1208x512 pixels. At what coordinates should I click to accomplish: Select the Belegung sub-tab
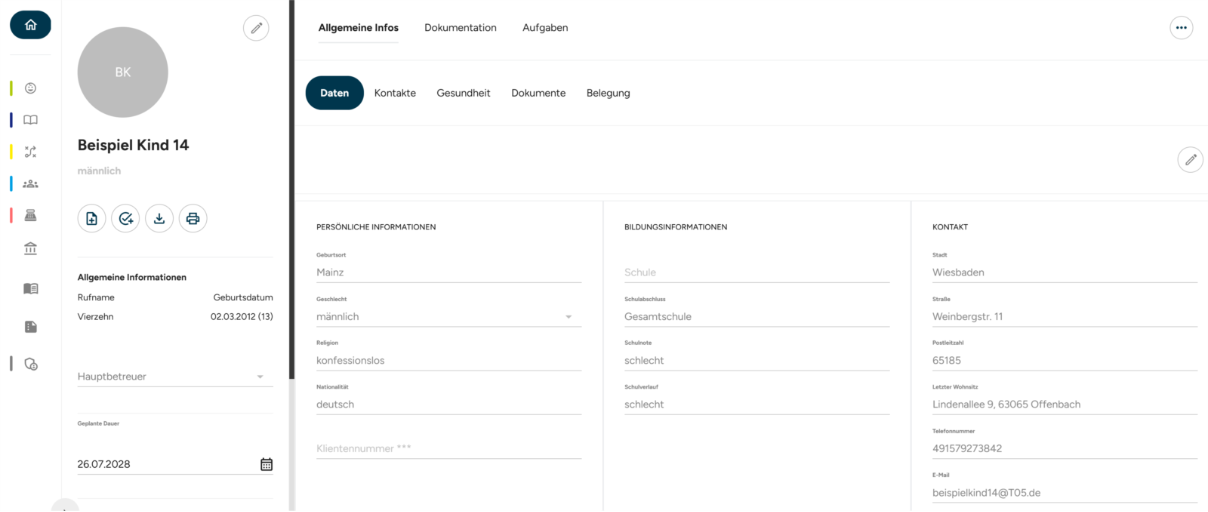608,93
